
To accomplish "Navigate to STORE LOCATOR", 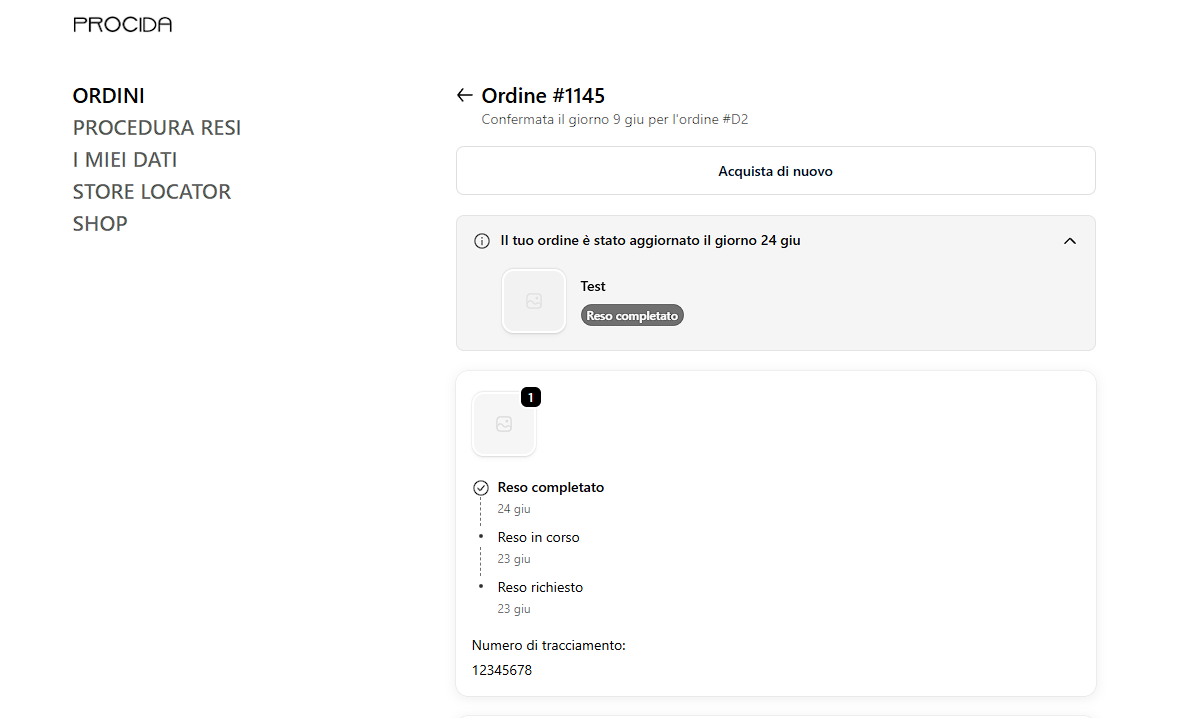I will [152, 191].
